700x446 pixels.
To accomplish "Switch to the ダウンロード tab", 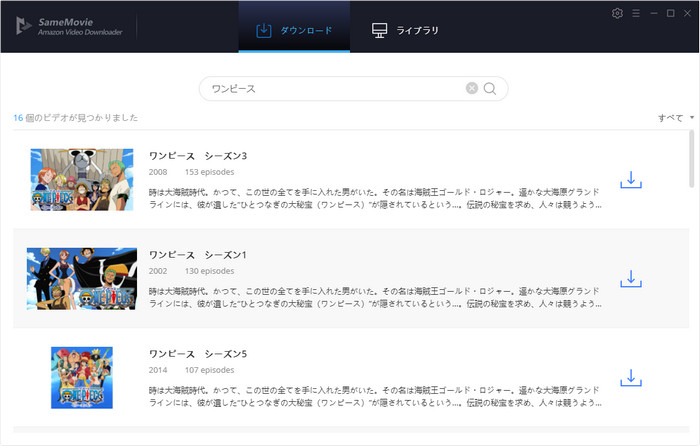I will tap(294, 27).
